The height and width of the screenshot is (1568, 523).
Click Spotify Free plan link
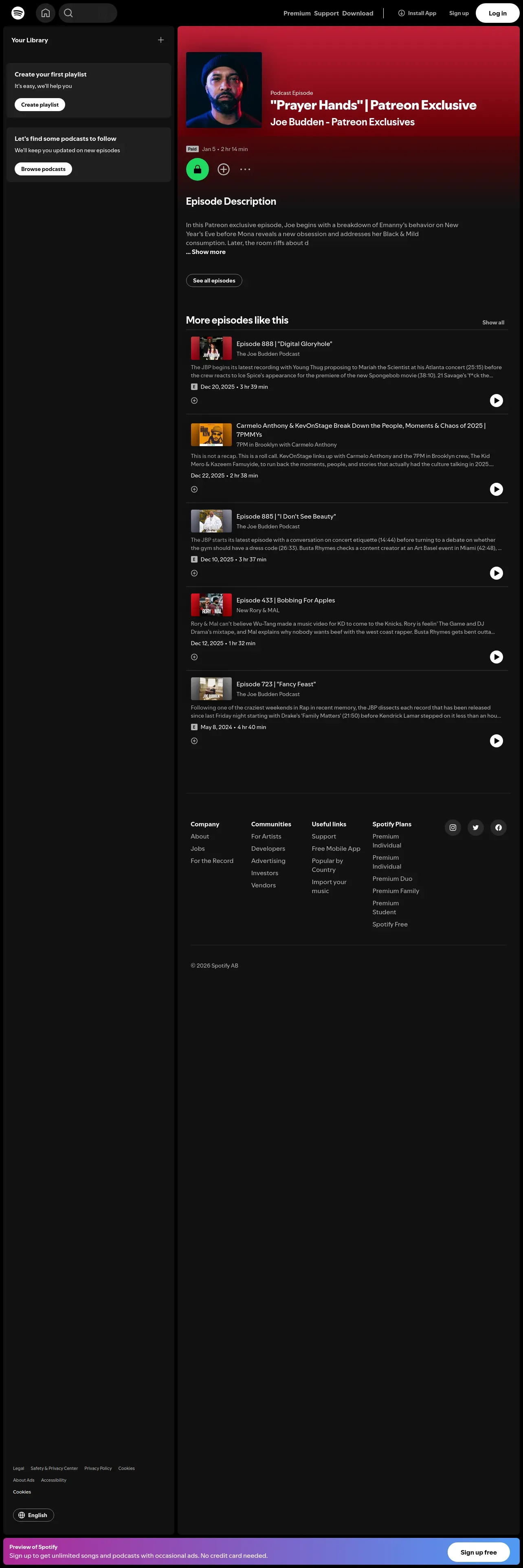390,924
